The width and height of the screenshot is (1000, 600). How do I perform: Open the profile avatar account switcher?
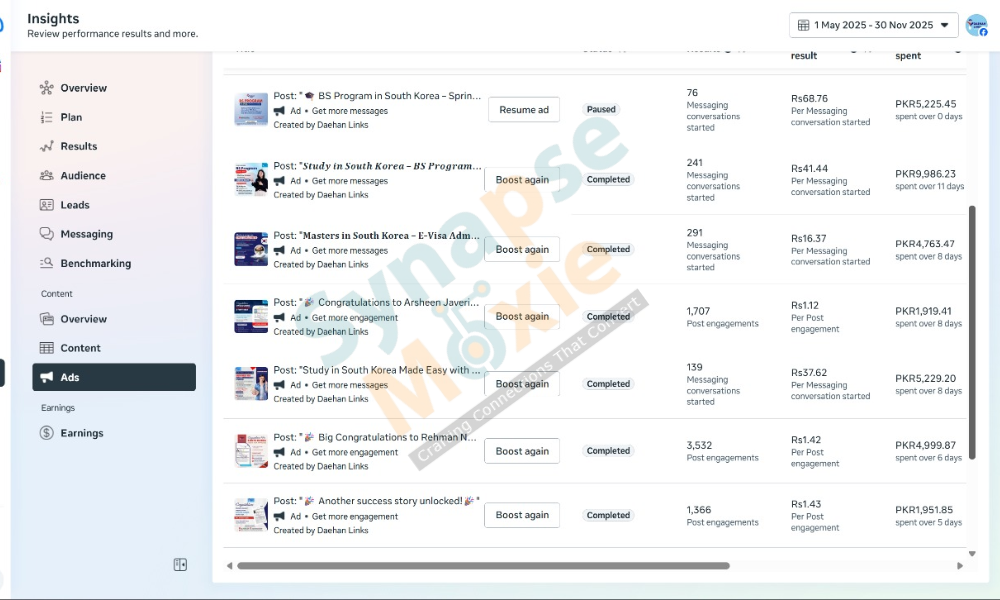(x=976, y=25)
